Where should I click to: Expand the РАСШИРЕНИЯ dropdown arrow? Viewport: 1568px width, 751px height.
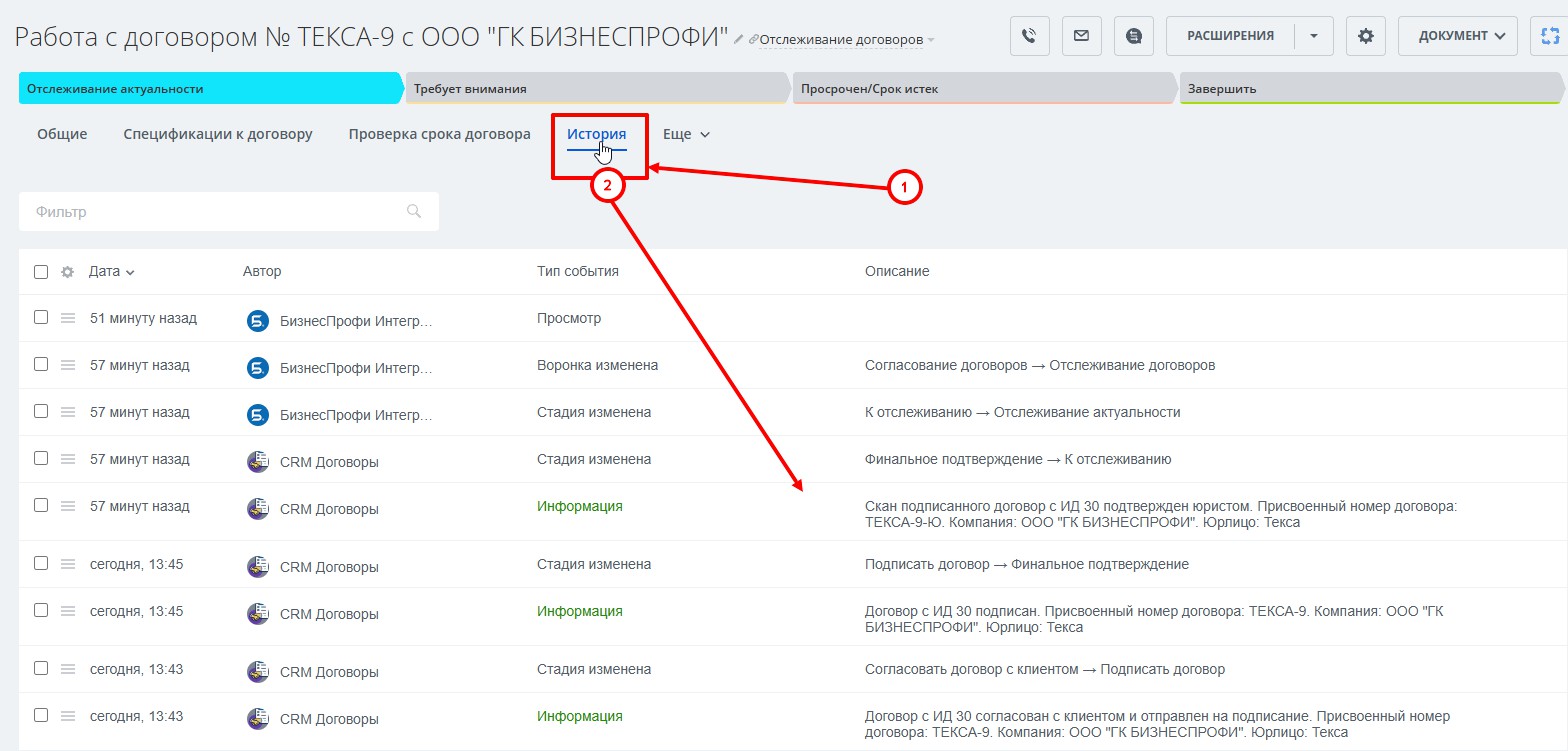coord(1313,36)
